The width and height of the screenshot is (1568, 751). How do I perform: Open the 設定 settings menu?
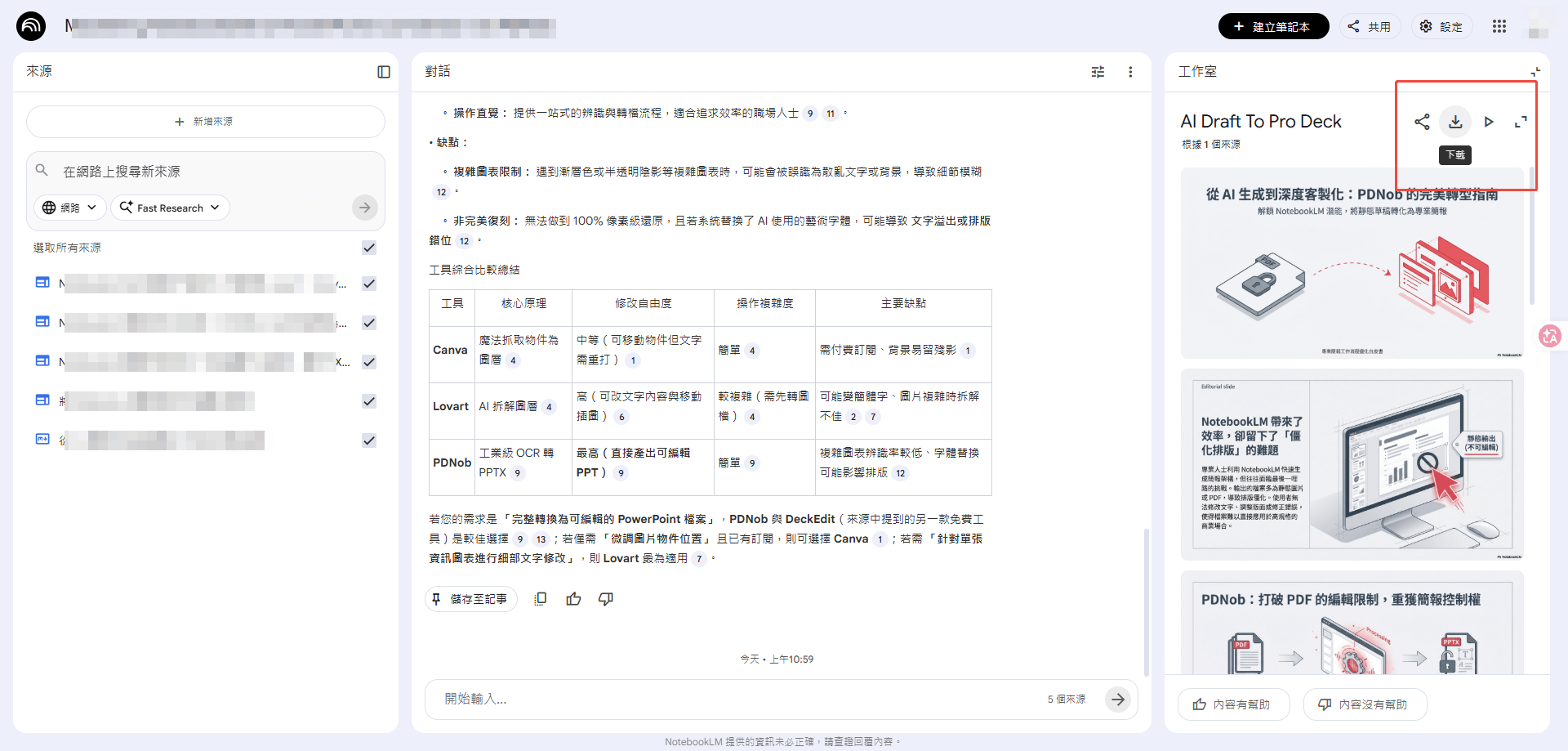[x=1441, y=25]
